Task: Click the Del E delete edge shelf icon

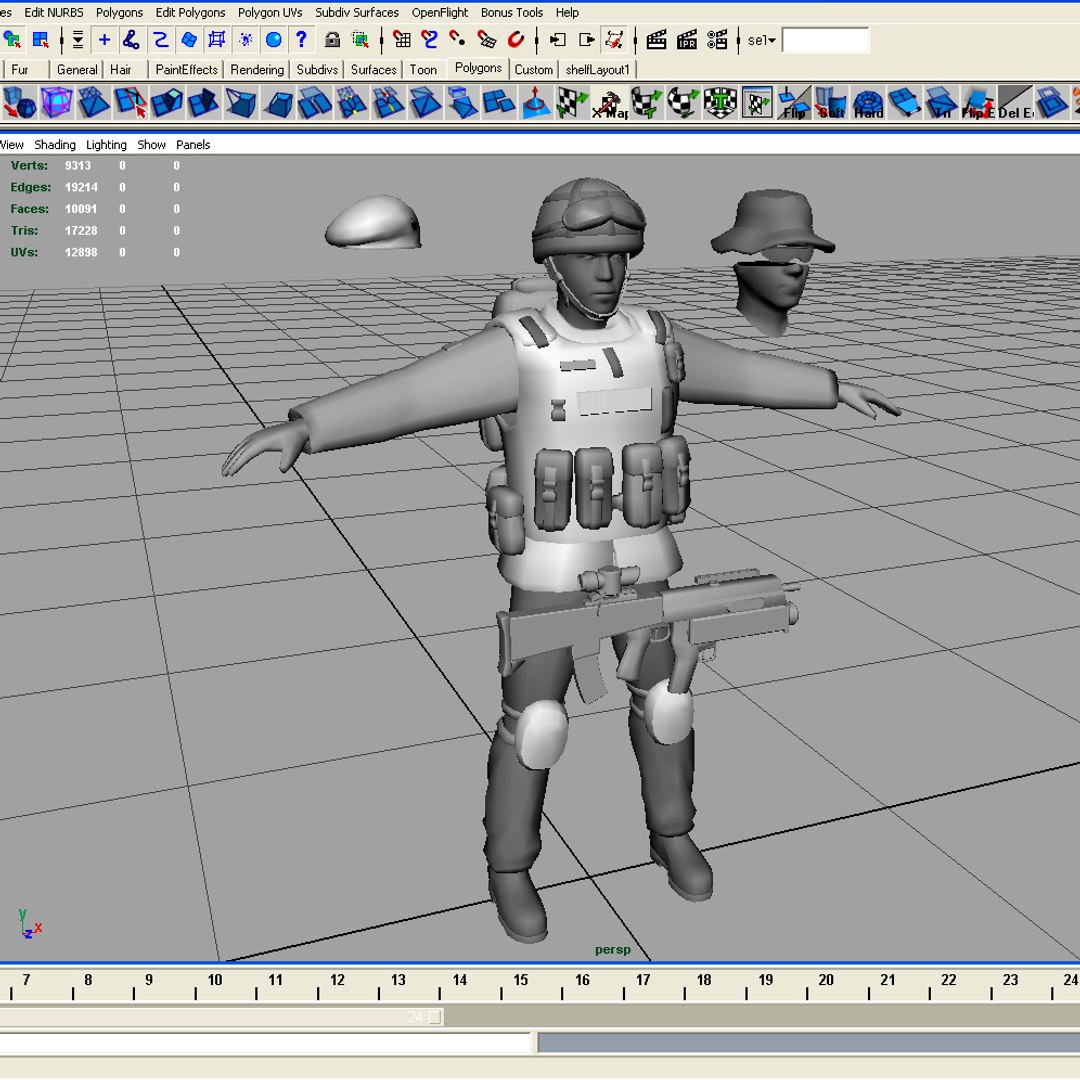Action: click(1015, 103)
